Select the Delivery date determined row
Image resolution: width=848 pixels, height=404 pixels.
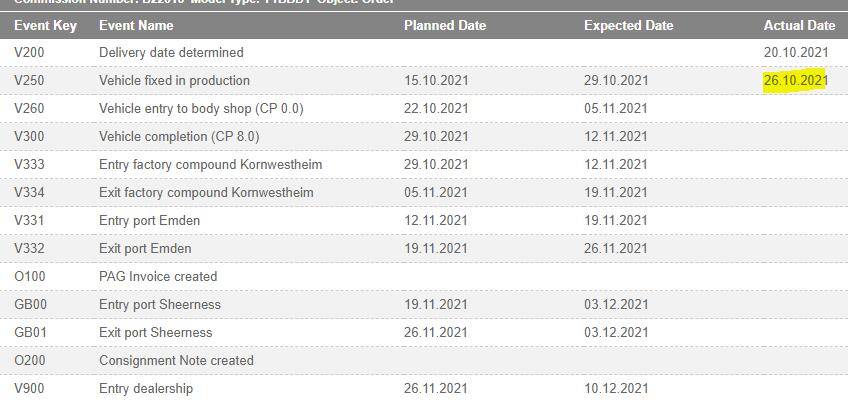[x=424, y=52]
